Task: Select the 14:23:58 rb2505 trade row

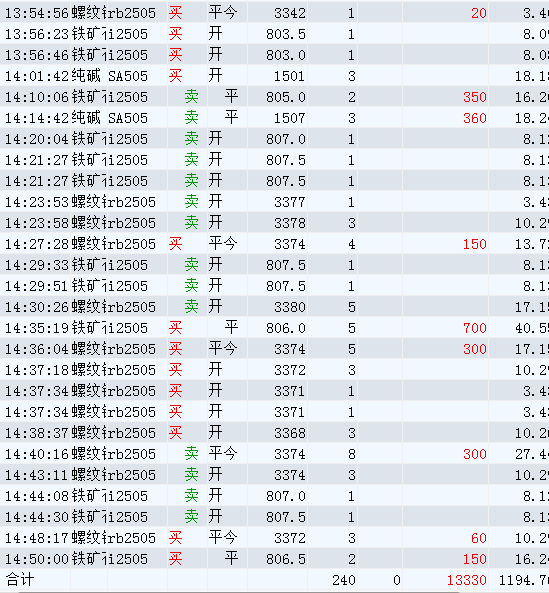Action: 274,223
